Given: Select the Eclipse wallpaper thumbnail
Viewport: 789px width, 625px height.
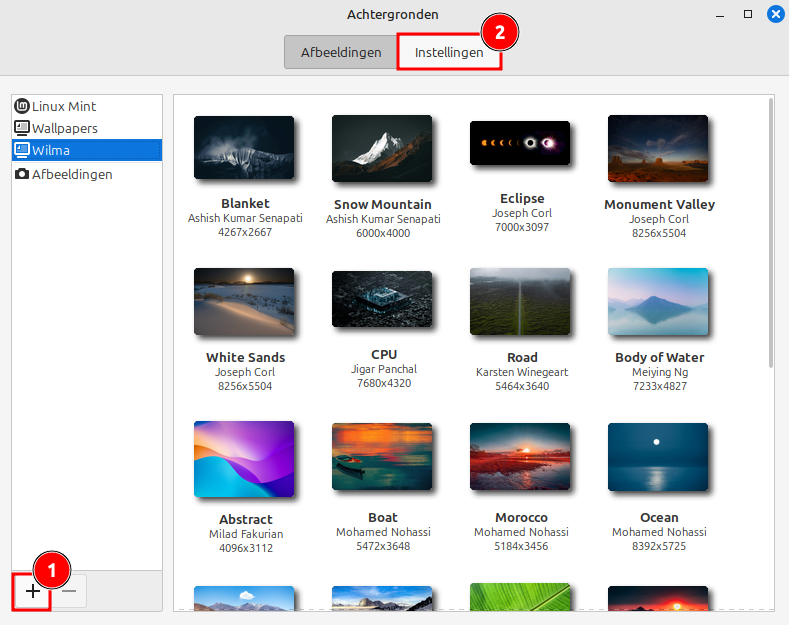Looking at the screenshot, I should click(520, 144).
